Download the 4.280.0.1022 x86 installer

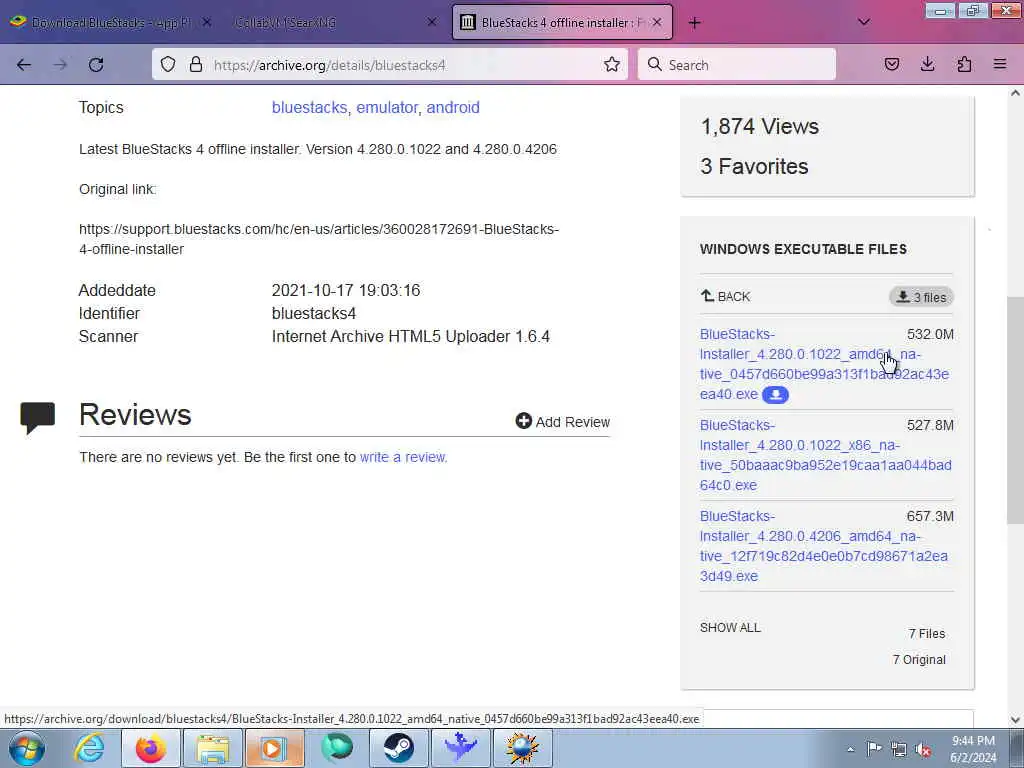tap(825, 455)
